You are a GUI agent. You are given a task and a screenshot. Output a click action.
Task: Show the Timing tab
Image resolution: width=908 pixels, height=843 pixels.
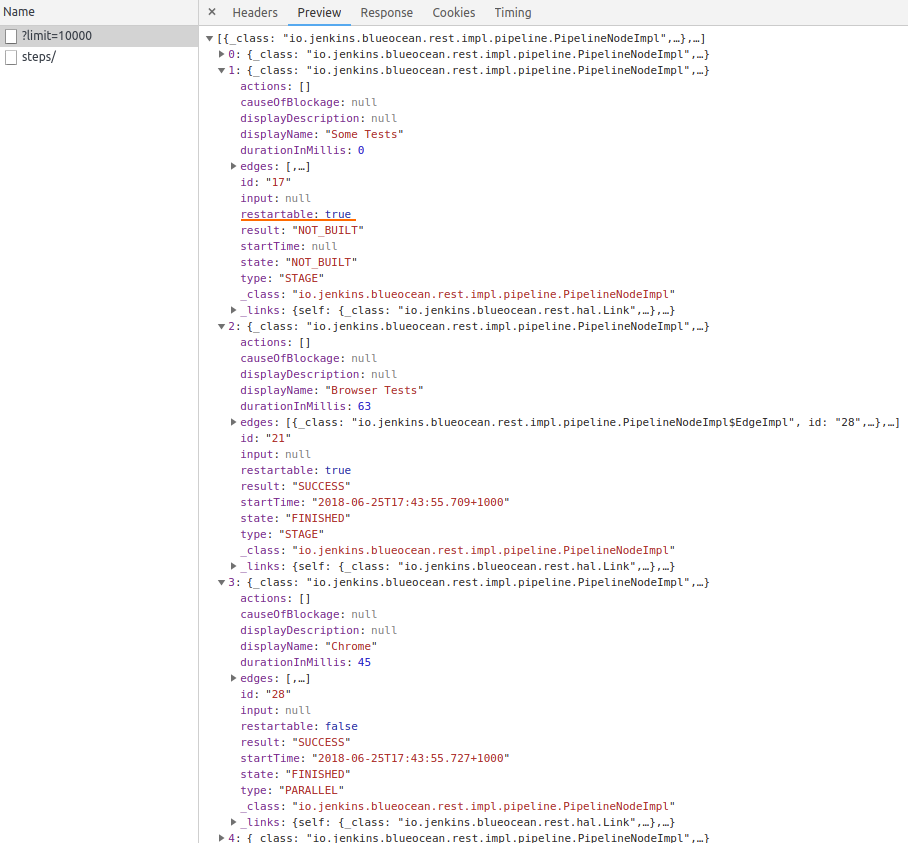(512, 13)
